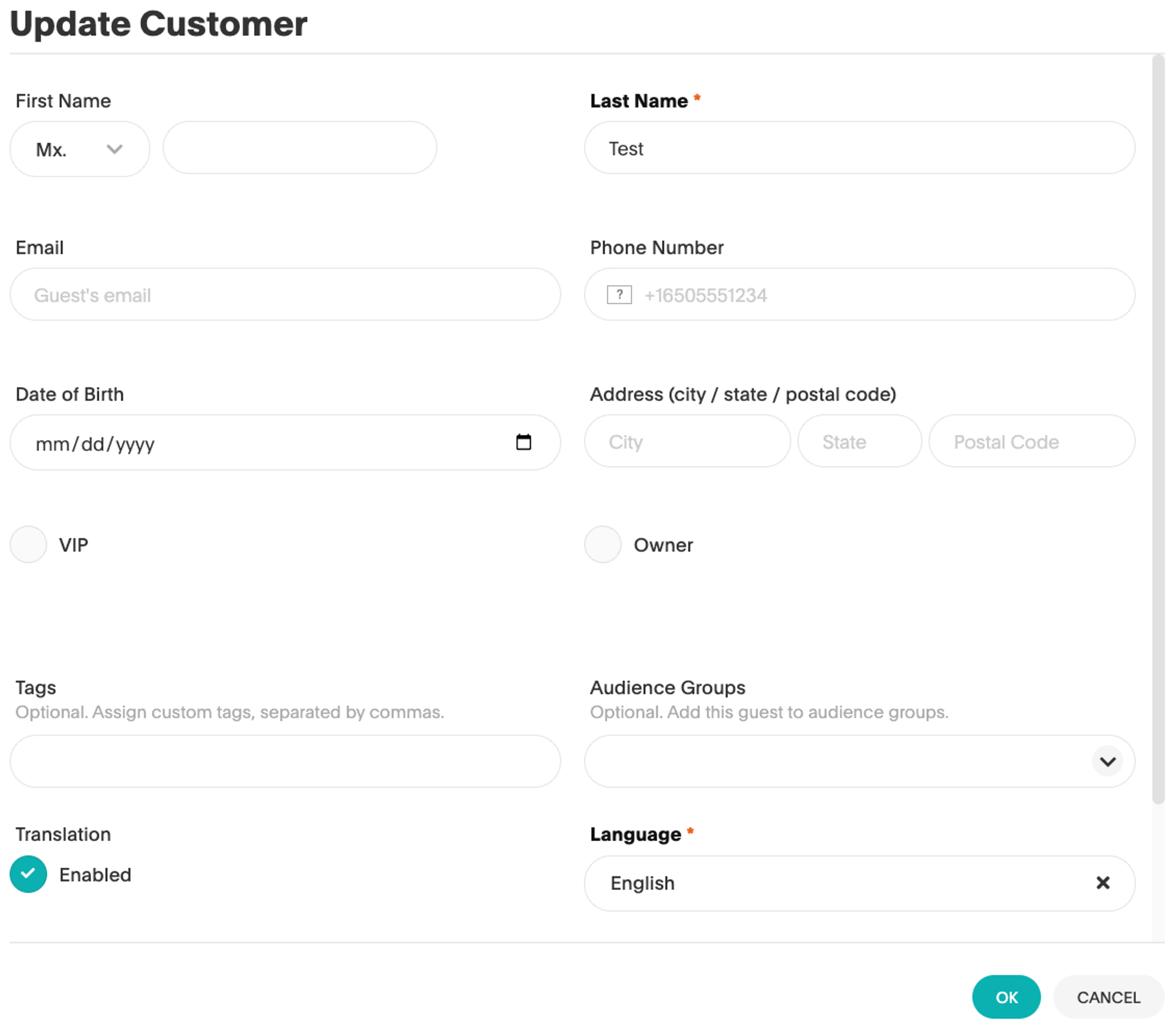
Task: Select the Last Name input field
Action: point(860,148)
